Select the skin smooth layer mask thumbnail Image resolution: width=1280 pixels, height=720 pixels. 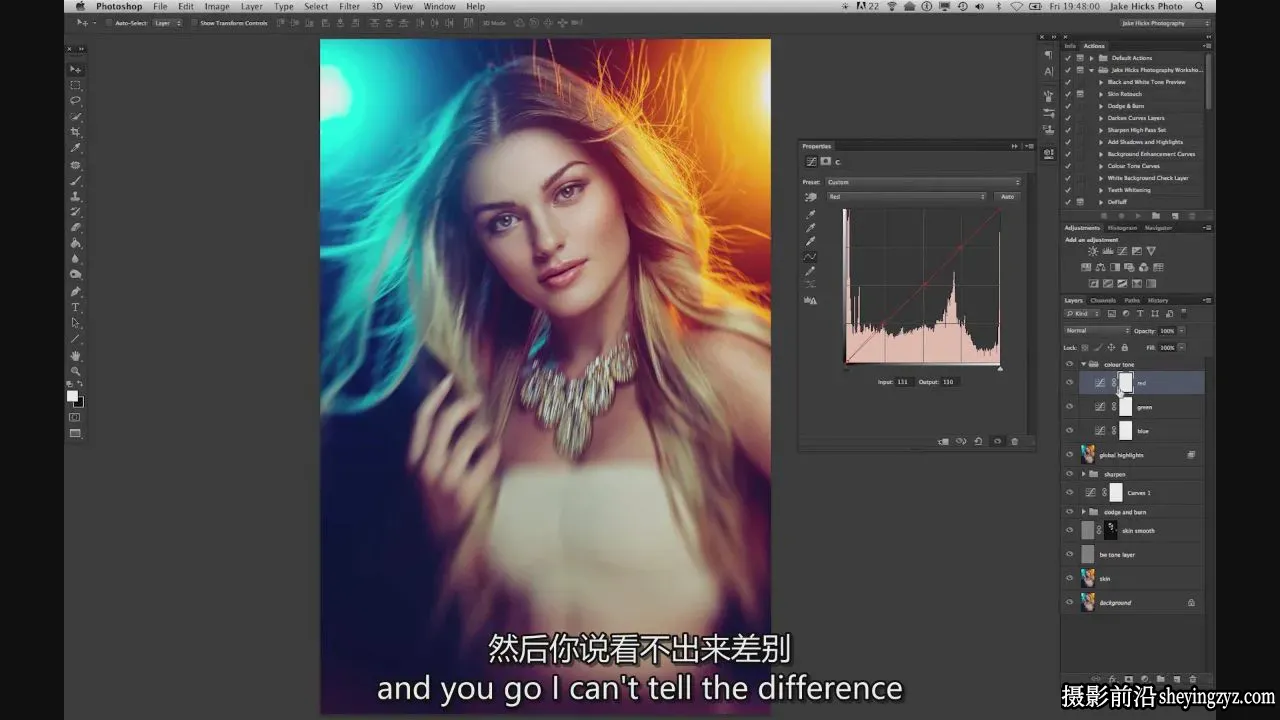1110,530
